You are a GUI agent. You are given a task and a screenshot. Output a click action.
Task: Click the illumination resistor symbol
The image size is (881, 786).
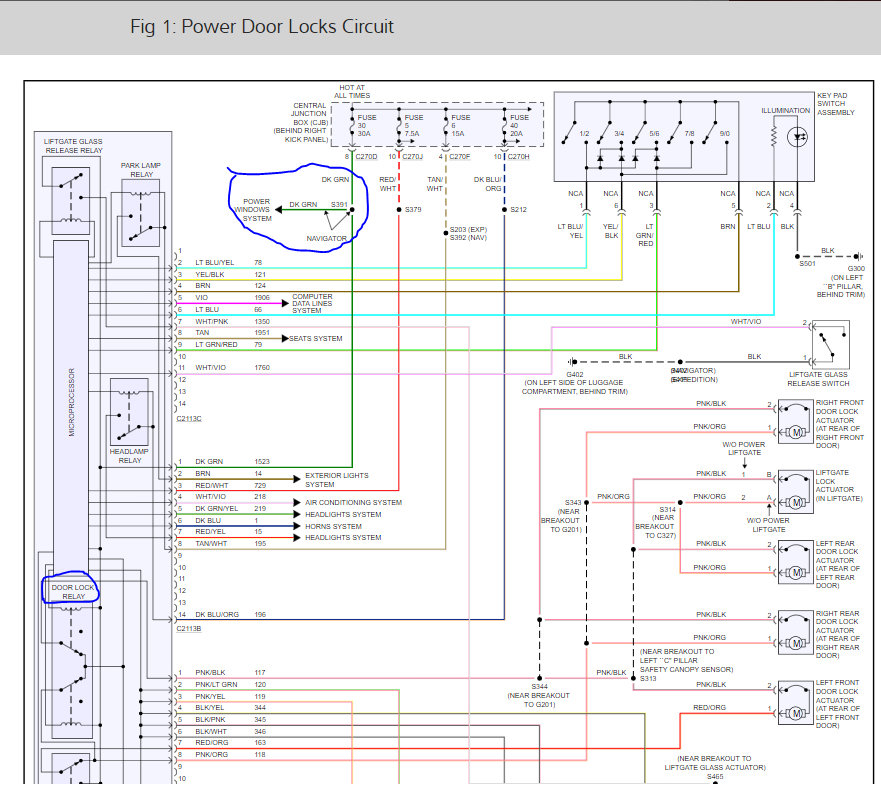pyautogui.click(x=774, y=137)
